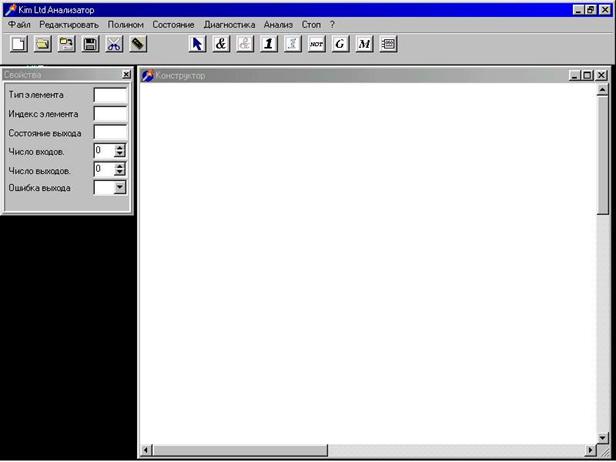The height and width of the screenshot is (462, 616).
Task: Open the Ошибка выхода dropdown
Action: click(119, 187)
